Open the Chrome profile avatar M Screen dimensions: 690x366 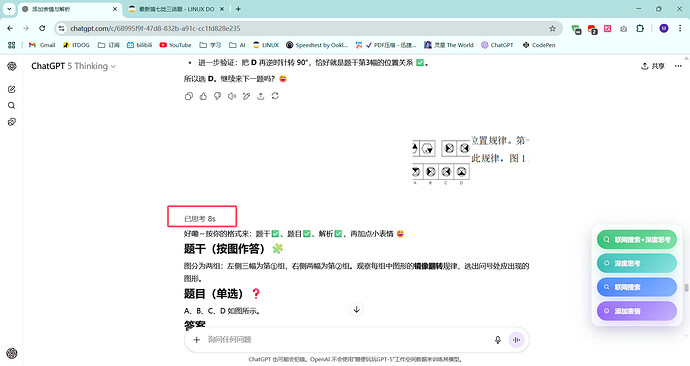click(664, 29)
